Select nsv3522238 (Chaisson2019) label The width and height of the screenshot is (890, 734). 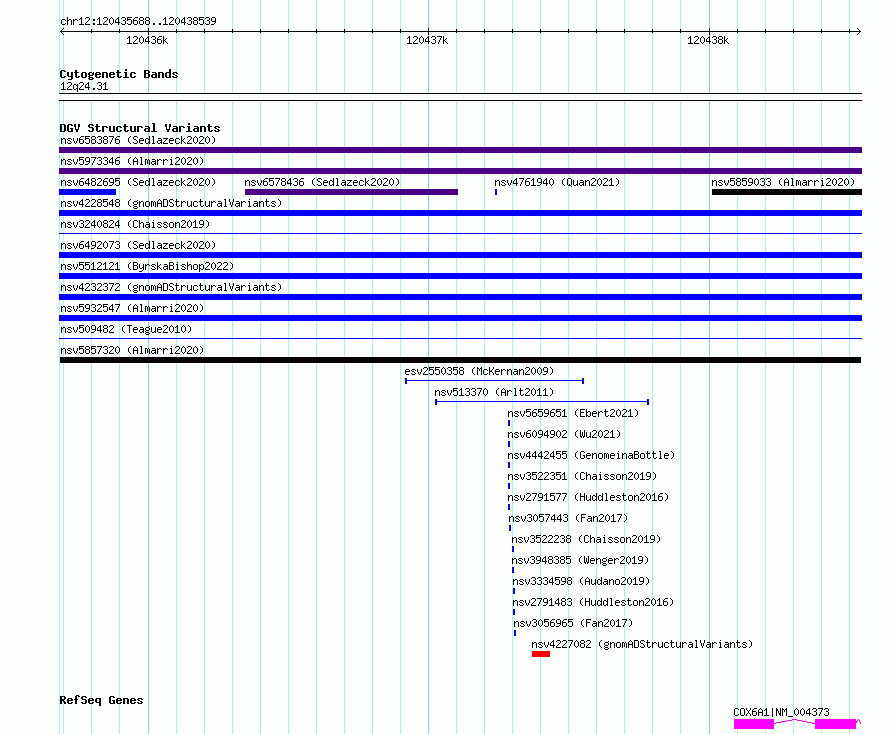coord(586,539)
